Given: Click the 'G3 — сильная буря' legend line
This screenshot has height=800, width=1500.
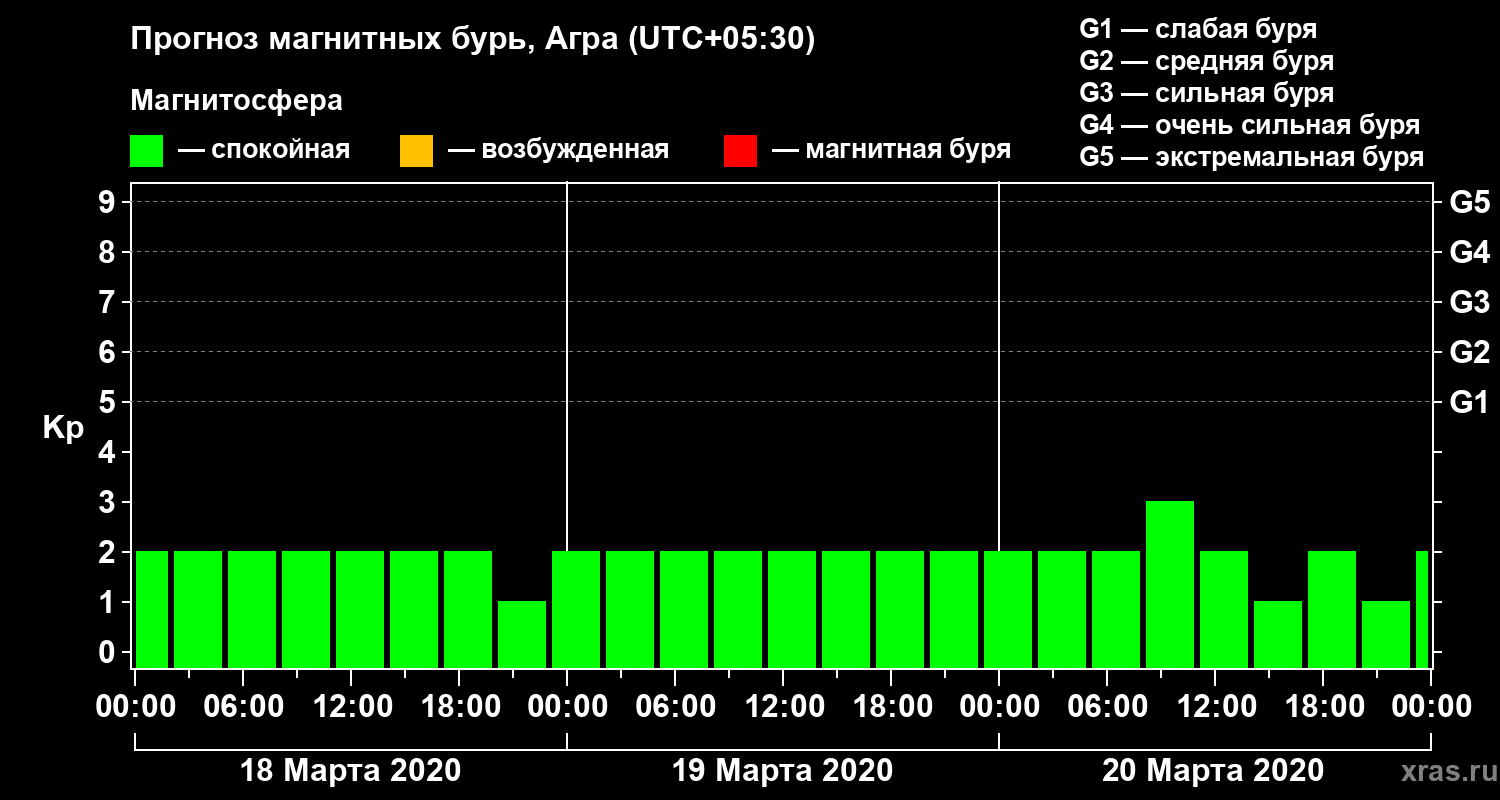Looking at the screenshot, I should (1206, 93).
